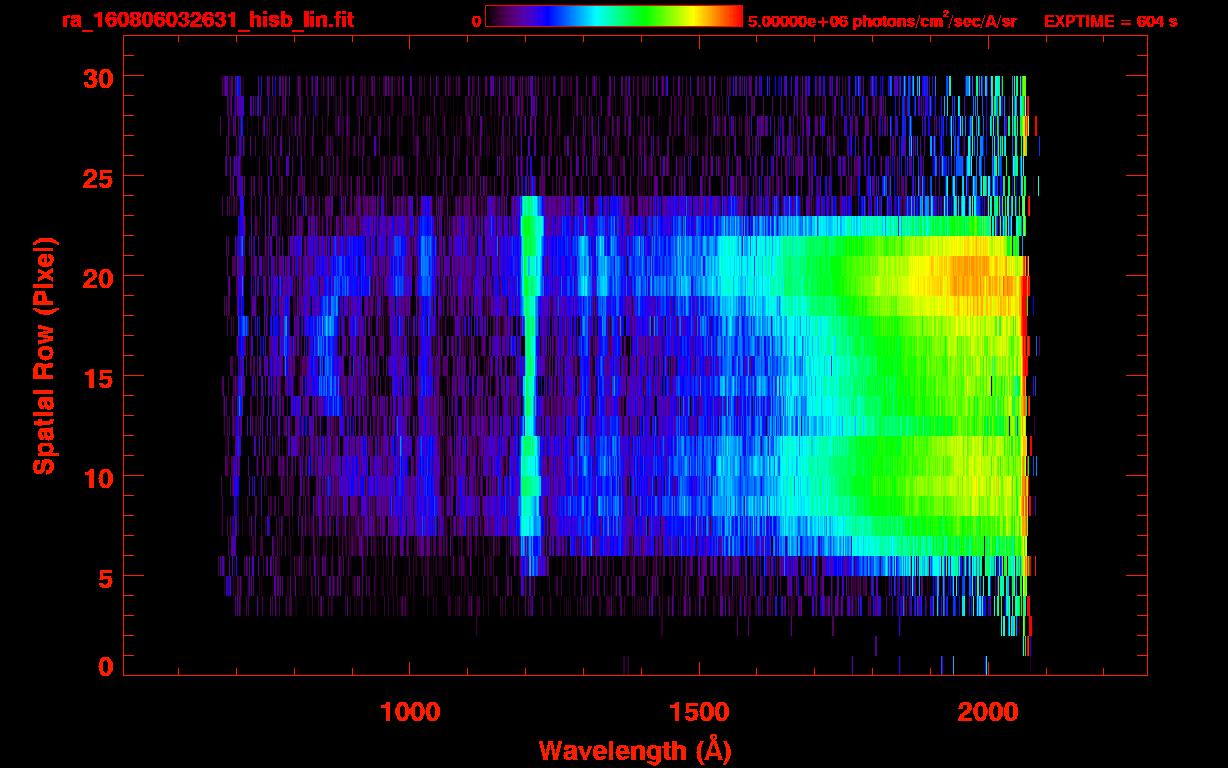Click the color scale bar legend
Screen dimensions: 1228x768
pyautogui.click(x=614, y=17)
